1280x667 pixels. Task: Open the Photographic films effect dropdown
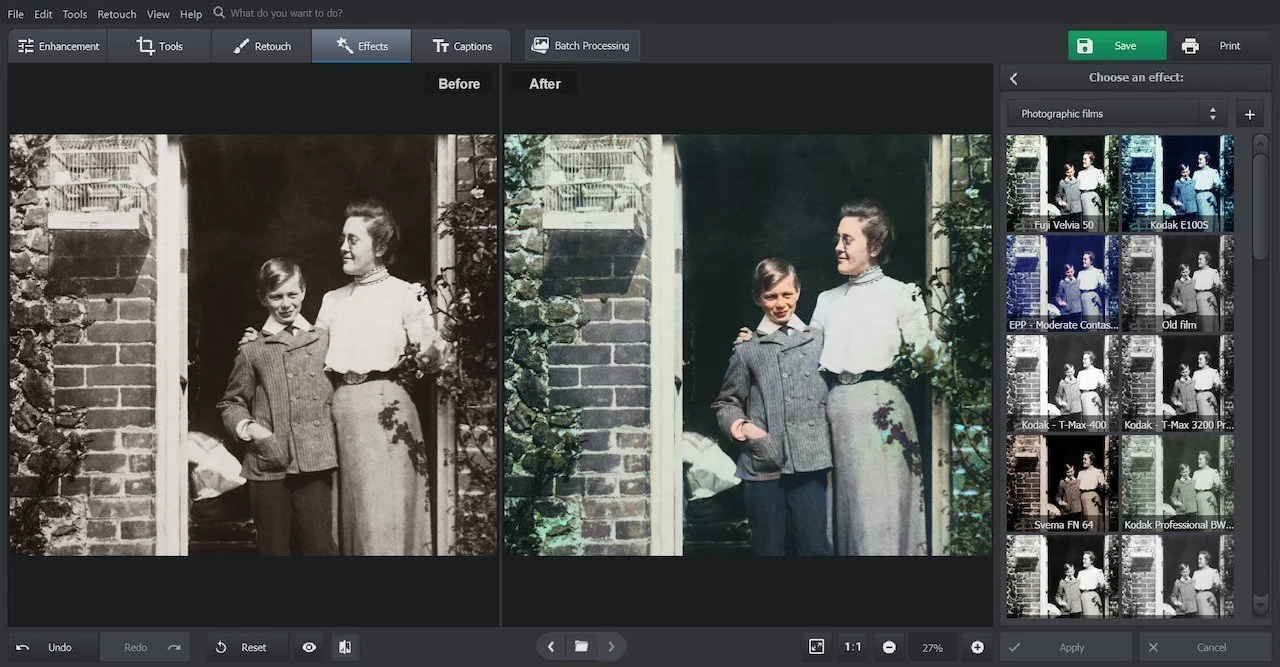pos(1117,114)
